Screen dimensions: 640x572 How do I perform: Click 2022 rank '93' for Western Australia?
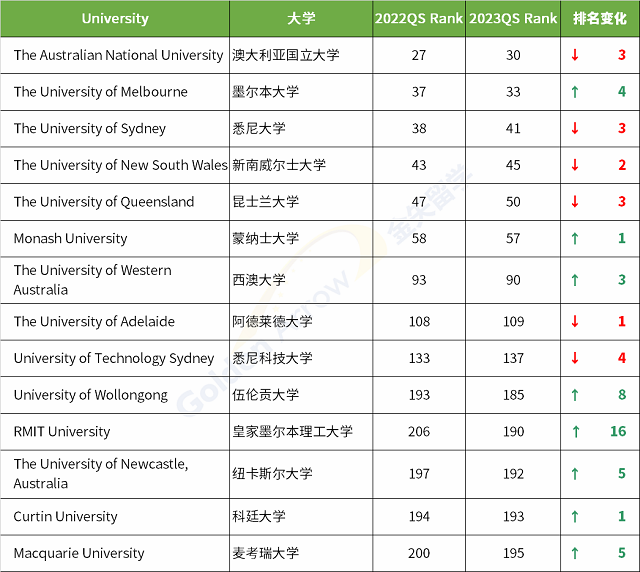[x=419, y=280]
